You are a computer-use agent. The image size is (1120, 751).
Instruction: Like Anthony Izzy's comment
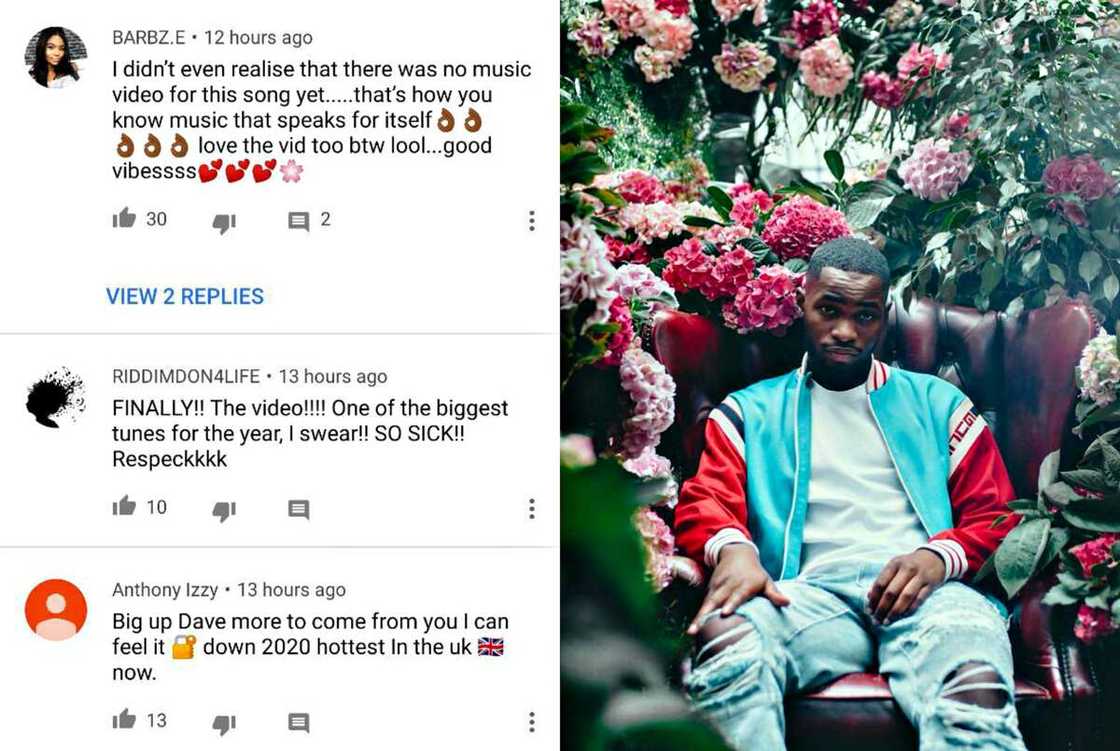click(x=124, y=719)
